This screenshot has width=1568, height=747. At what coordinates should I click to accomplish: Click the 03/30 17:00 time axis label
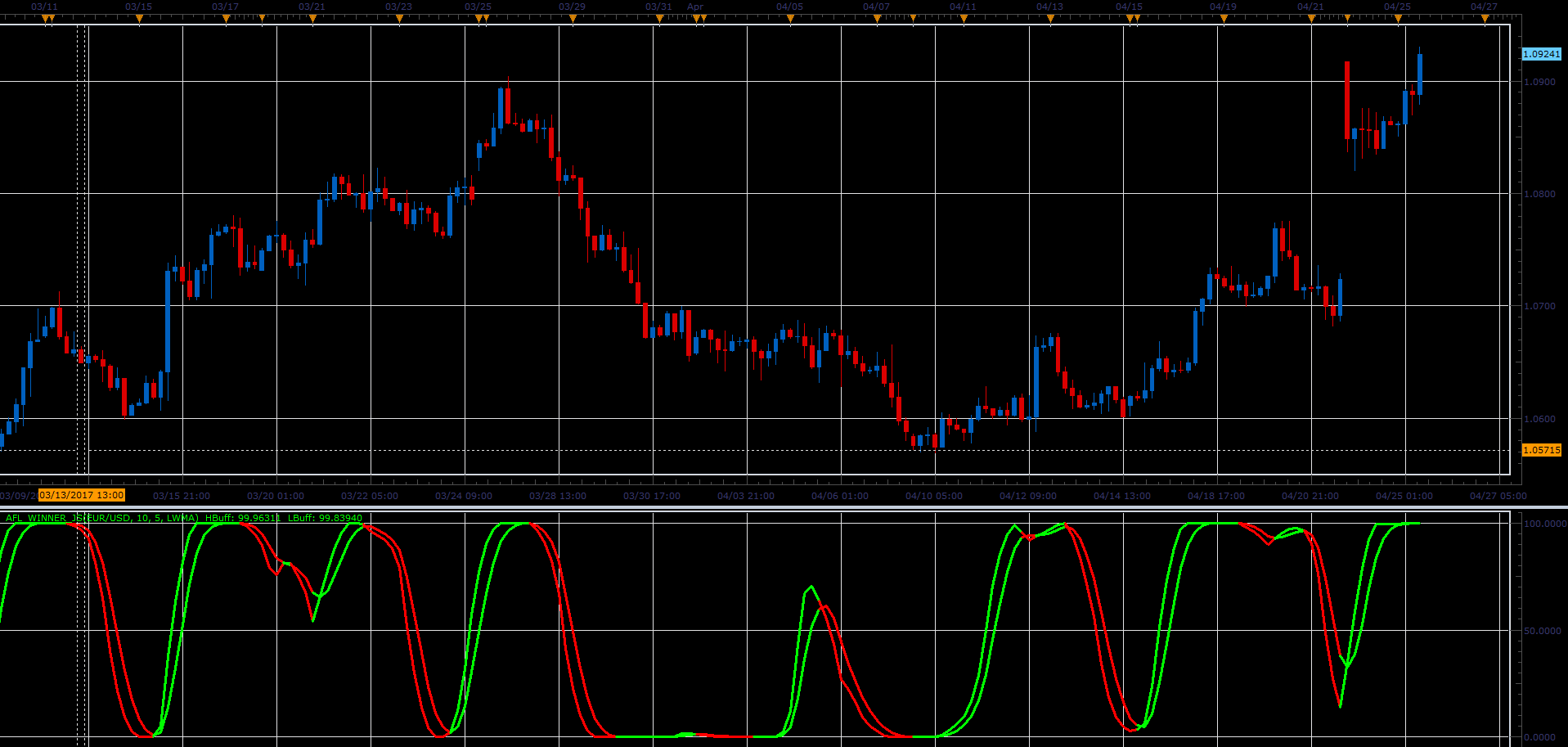click(x=652, y=496)
